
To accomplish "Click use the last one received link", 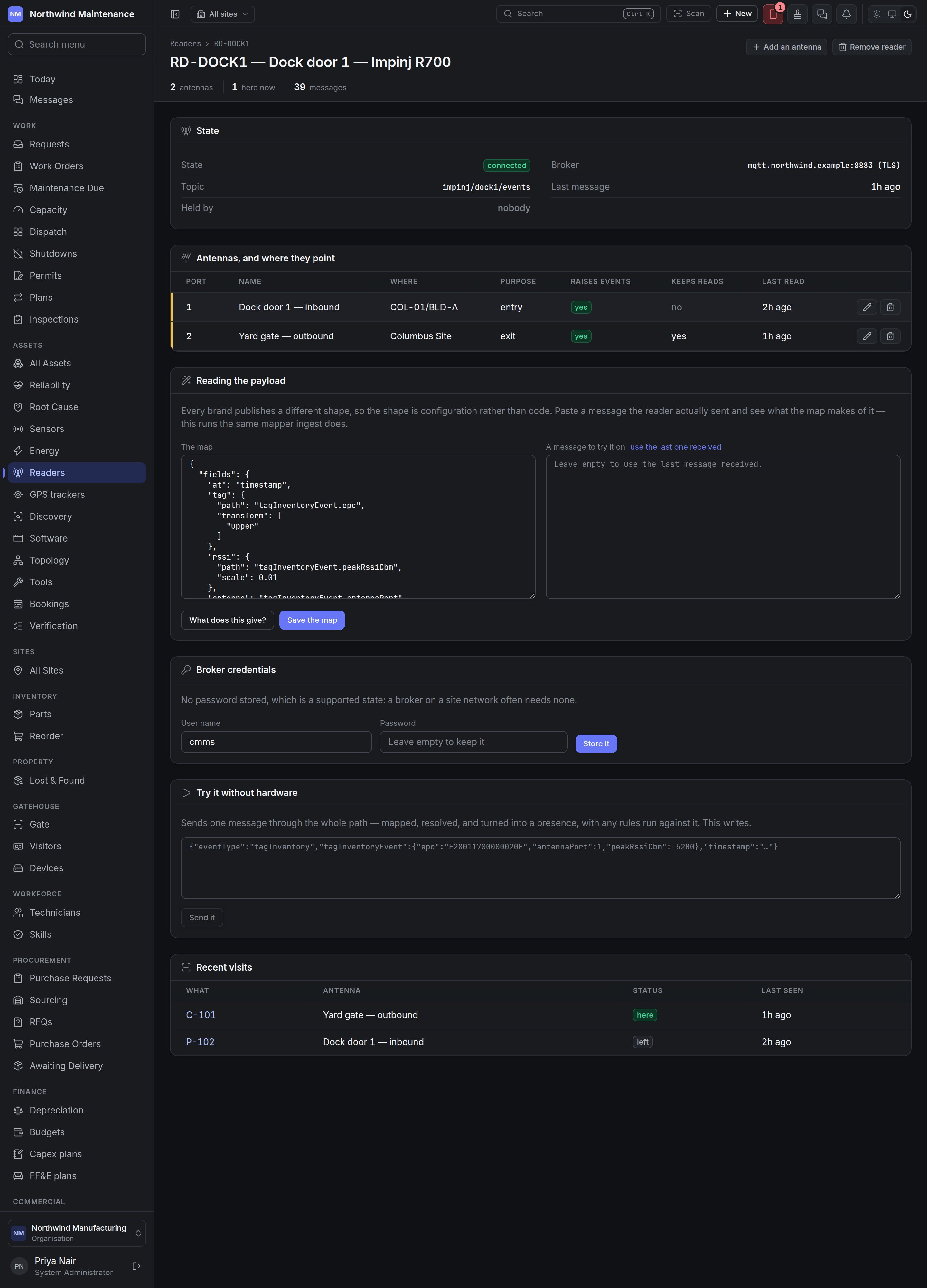I will [x=675, y=447].
